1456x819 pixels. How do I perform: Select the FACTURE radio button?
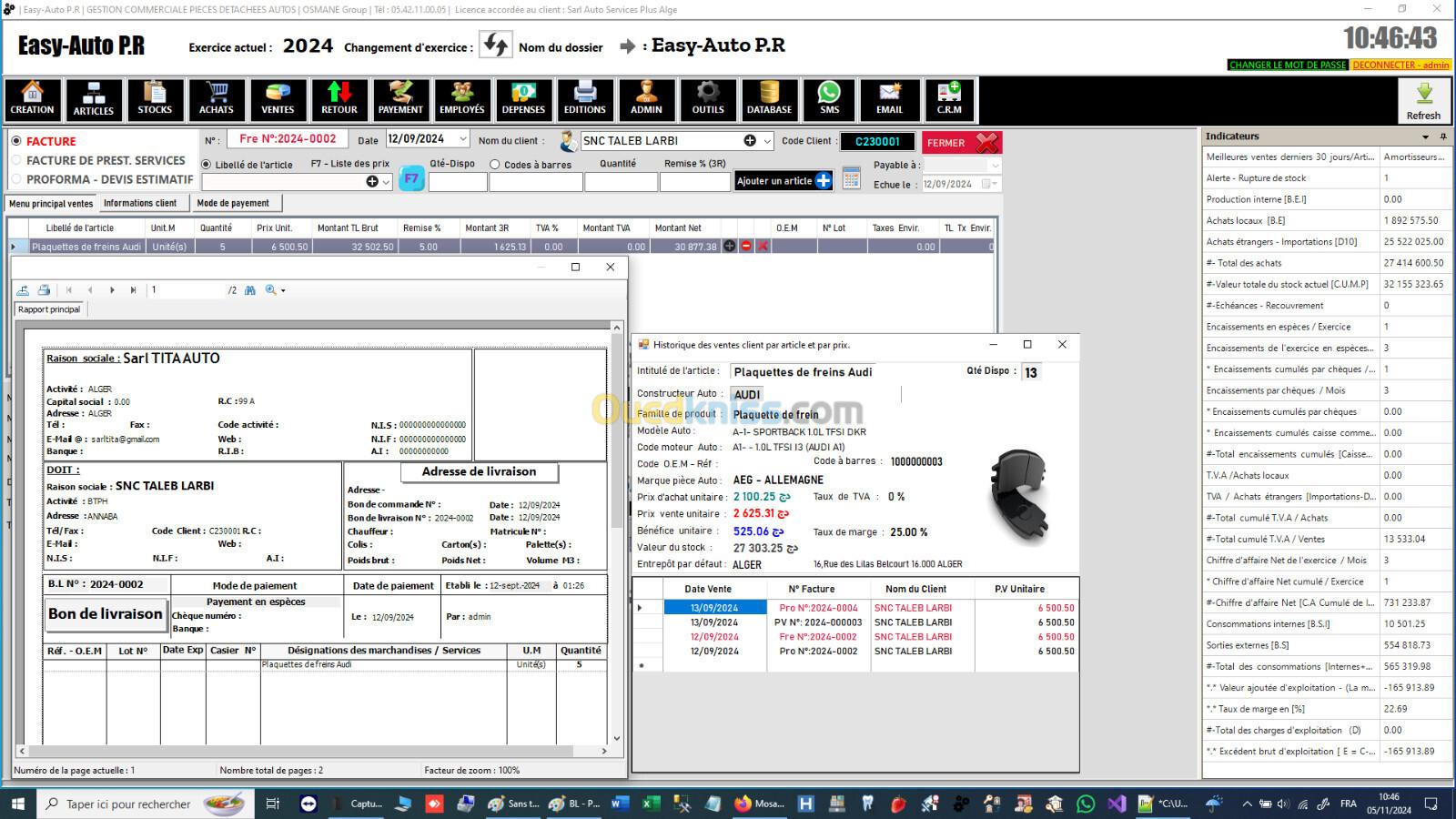(16, 141)
